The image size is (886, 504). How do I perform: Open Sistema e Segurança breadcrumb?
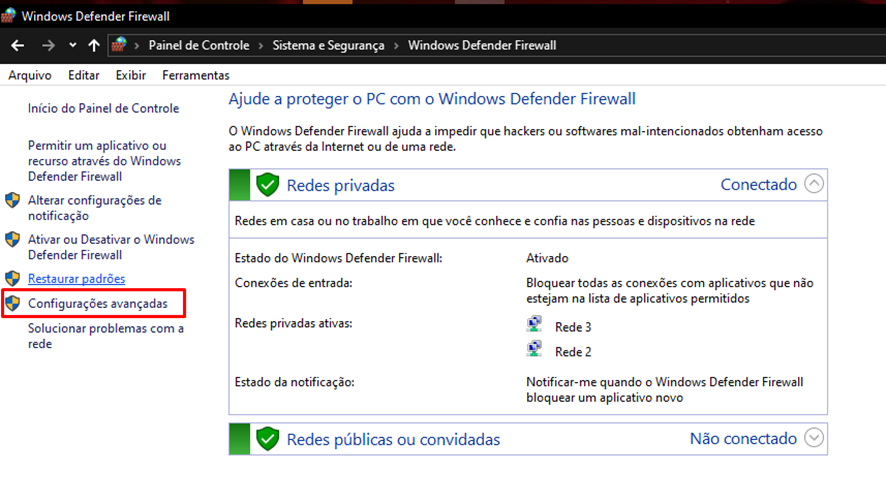pyautogui.click(x=328, y=45)
